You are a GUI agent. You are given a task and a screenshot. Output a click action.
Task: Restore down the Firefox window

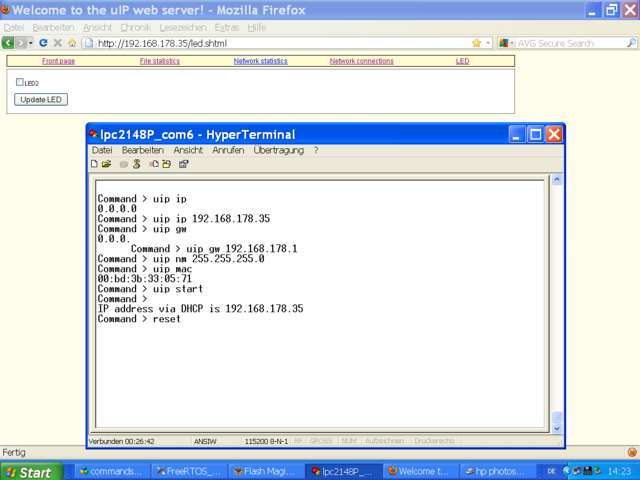pyautogui.click(x=611, y=10)
